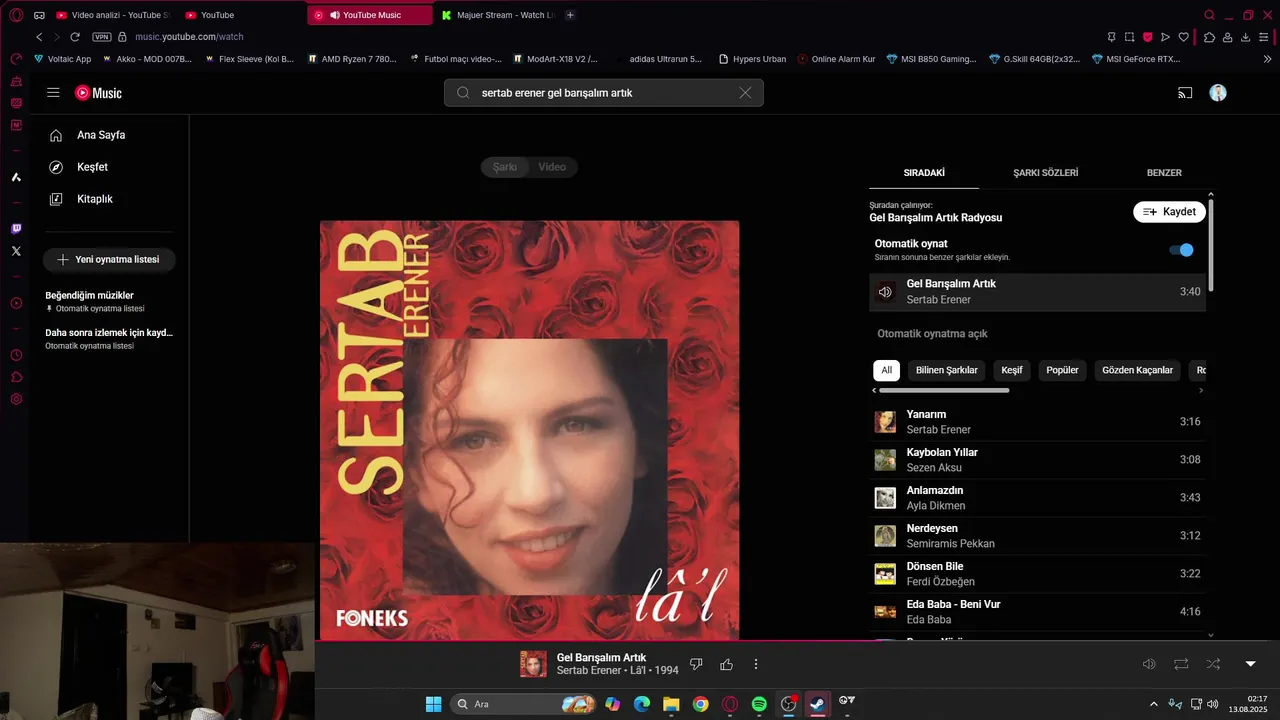Screen dimensions: 1280x720
Task: Open Spotify from the taskbar
Action: tap(759, 704)
